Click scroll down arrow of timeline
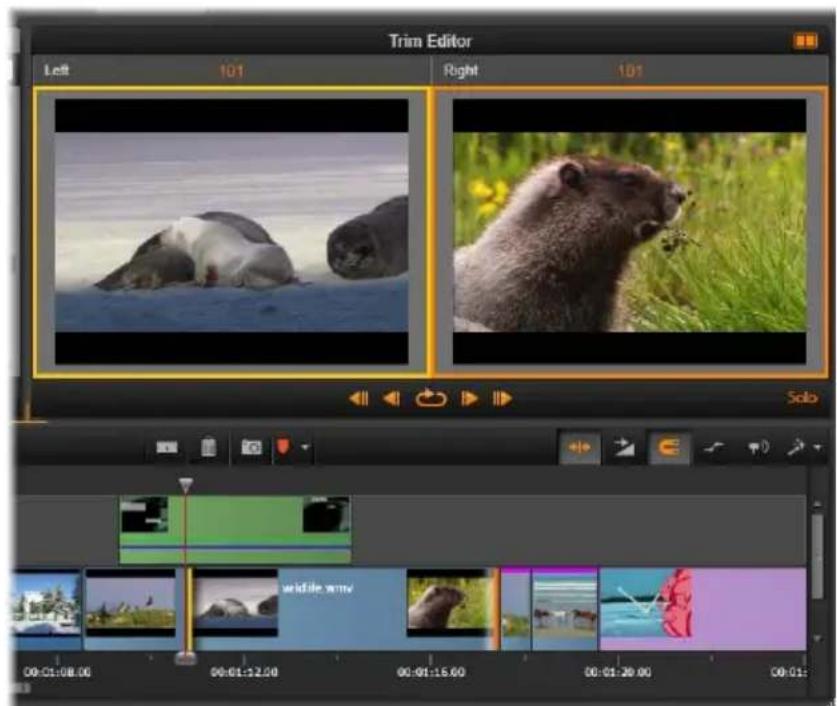 (x=817, y=639)
